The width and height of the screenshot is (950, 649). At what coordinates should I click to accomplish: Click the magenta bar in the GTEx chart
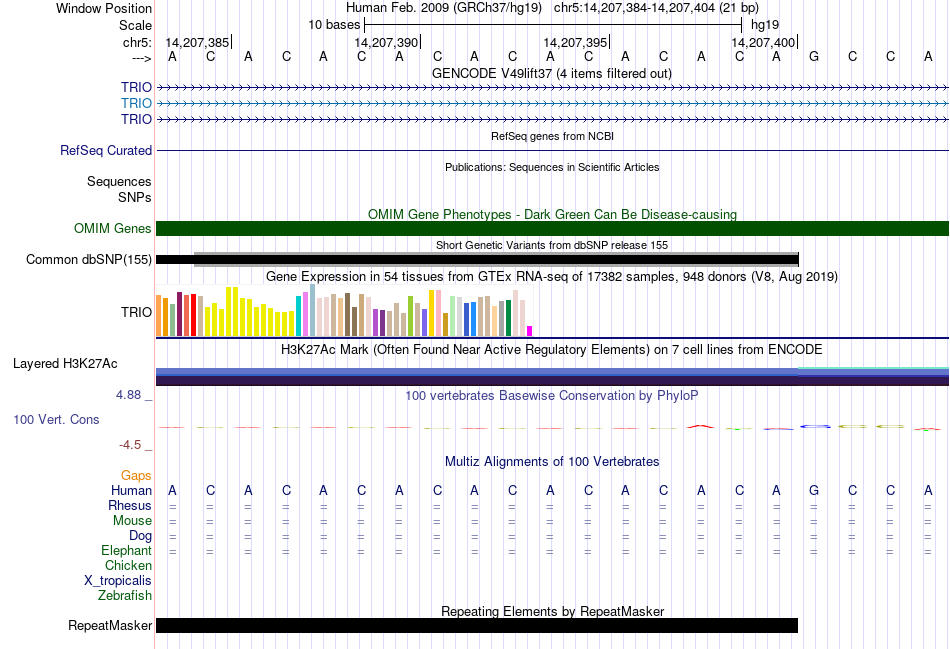pos(530,331)
